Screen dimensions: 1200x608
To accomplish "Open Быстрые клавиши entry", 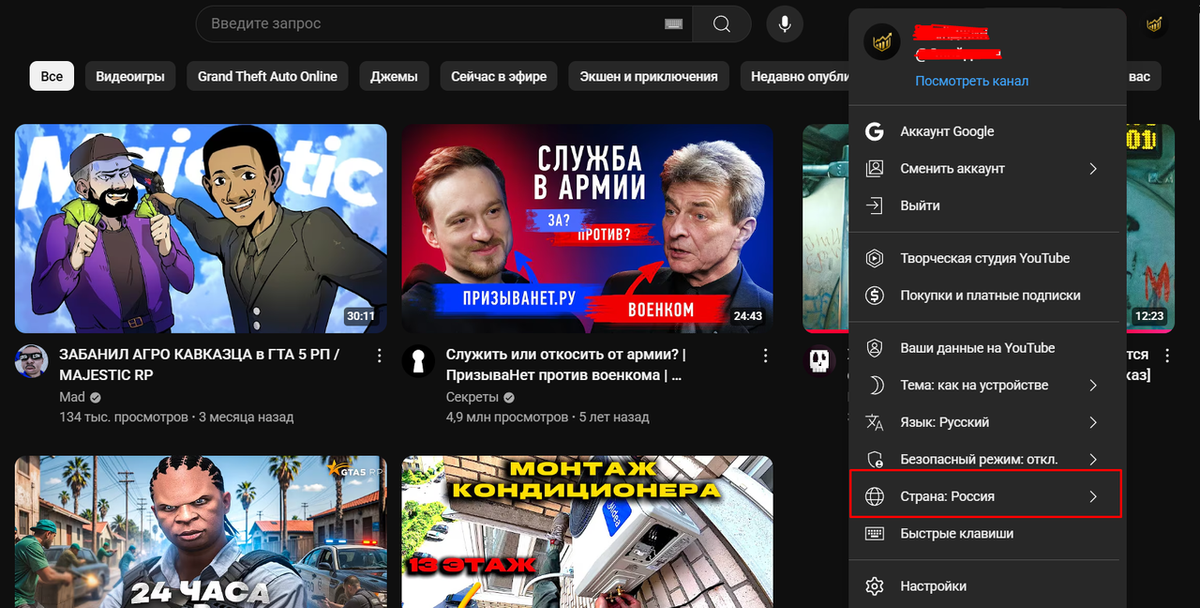I will (x=987, y=533).
